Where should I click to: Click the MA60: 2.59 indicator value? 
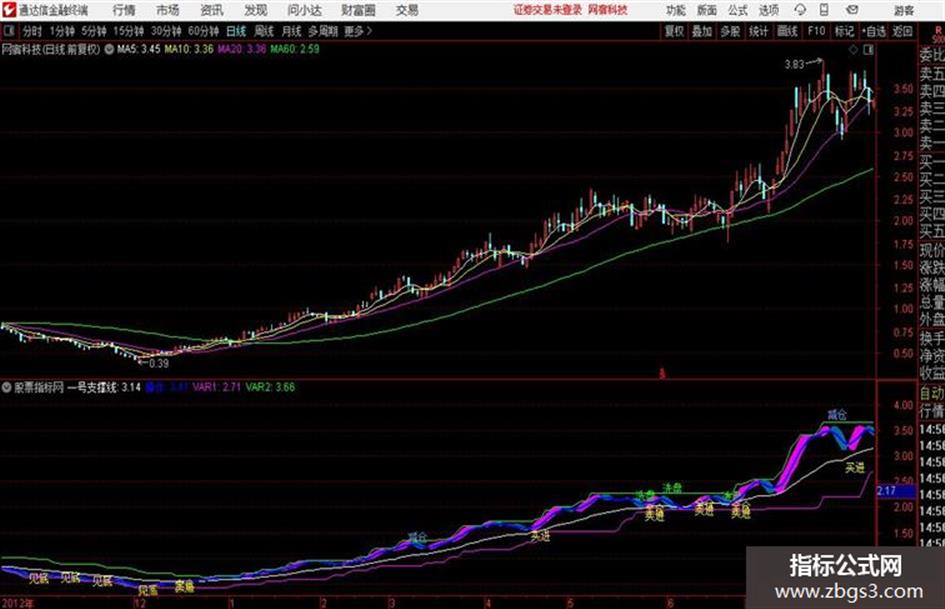(x=295, y=49)
